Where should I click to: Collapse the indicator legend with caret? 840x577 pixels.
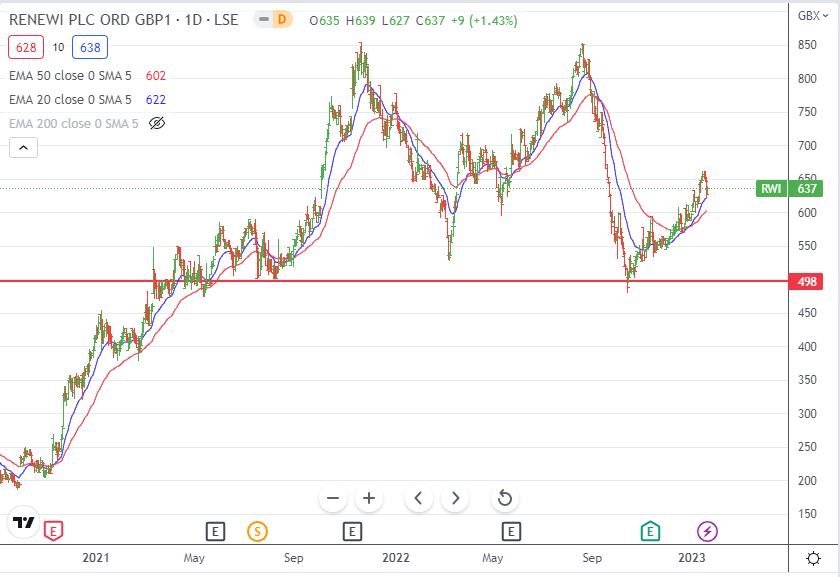click(24, 147)
